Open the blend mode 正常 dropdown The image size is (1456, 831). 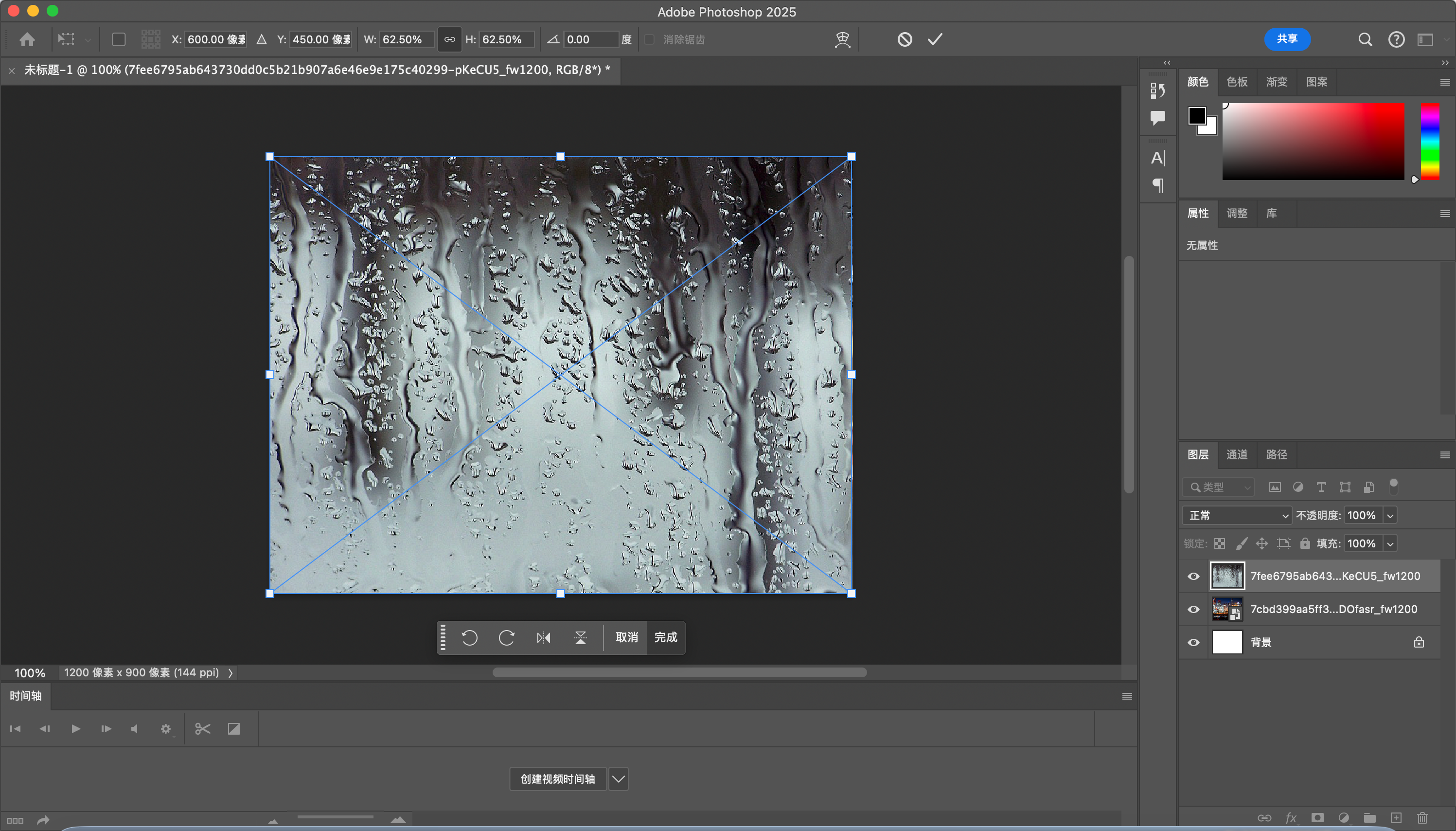pos(1236,515)
